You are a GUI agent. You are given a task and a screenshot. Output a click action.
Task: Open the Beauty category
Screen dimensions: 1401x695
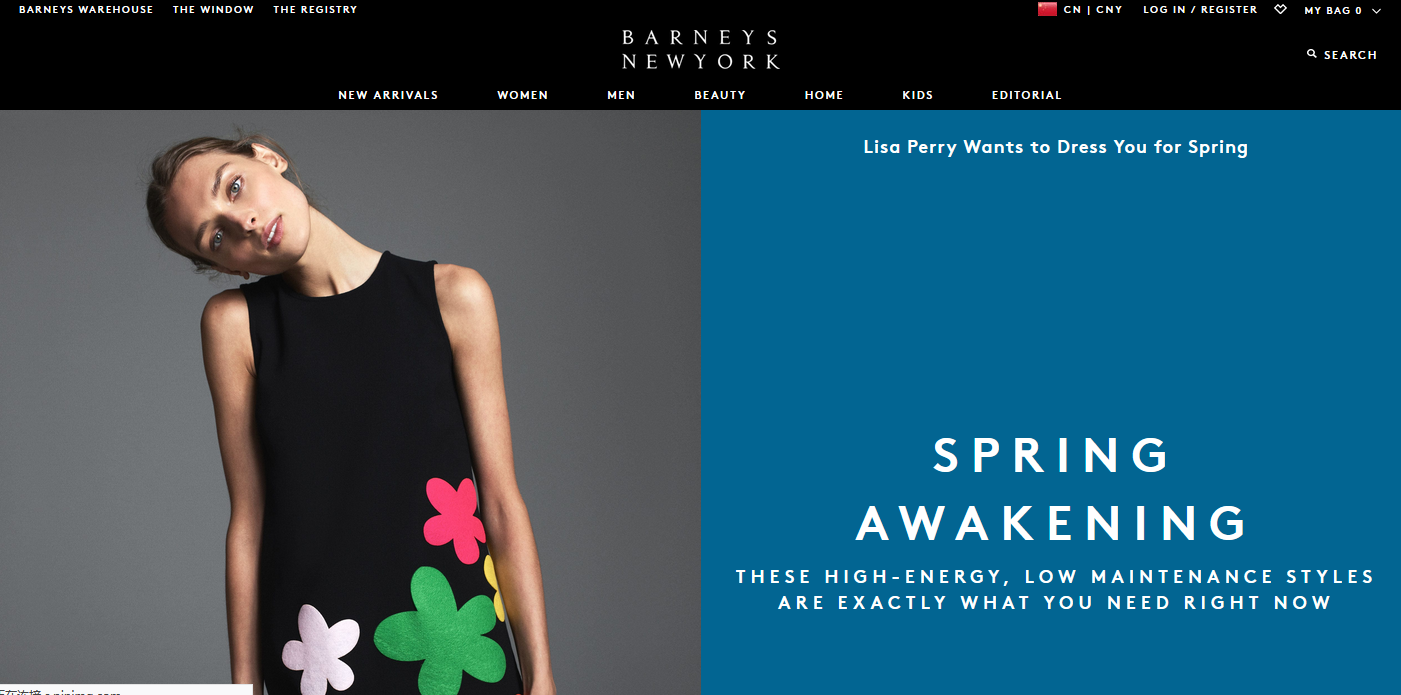pyautogui.click(x=720, y=95)
